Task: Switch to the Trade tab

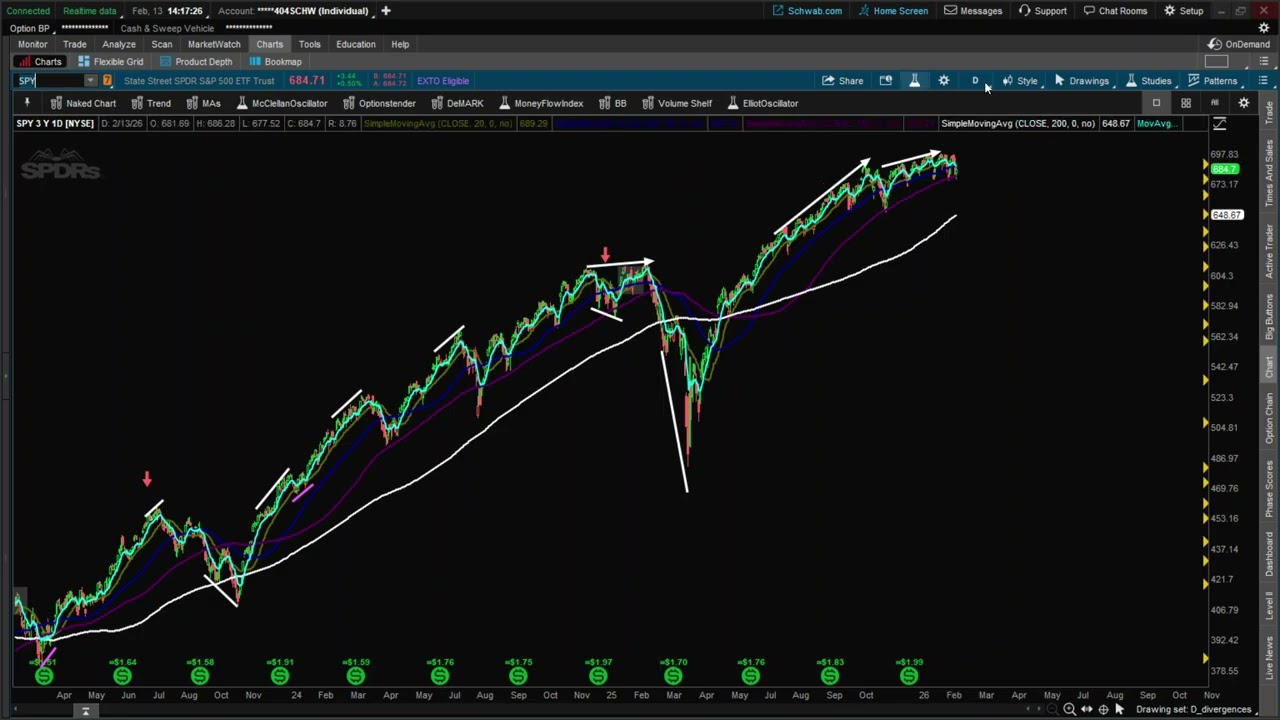Action: [x=74, y=44]
